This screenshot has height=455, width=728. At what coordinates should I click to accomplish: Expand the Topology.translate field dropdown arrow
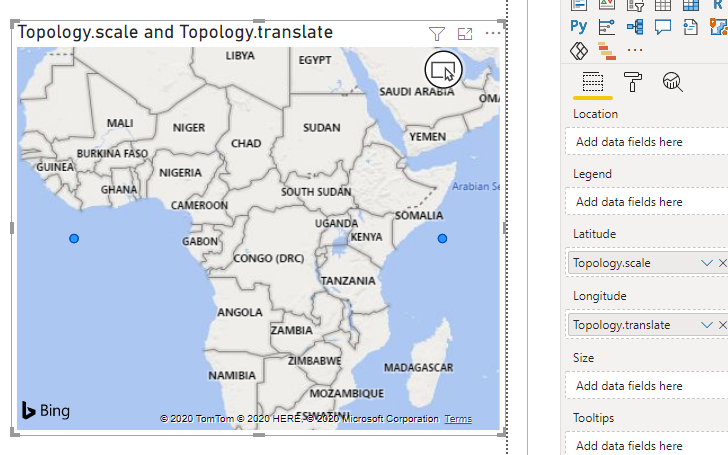pyautogui.click(x=707, y=325)
